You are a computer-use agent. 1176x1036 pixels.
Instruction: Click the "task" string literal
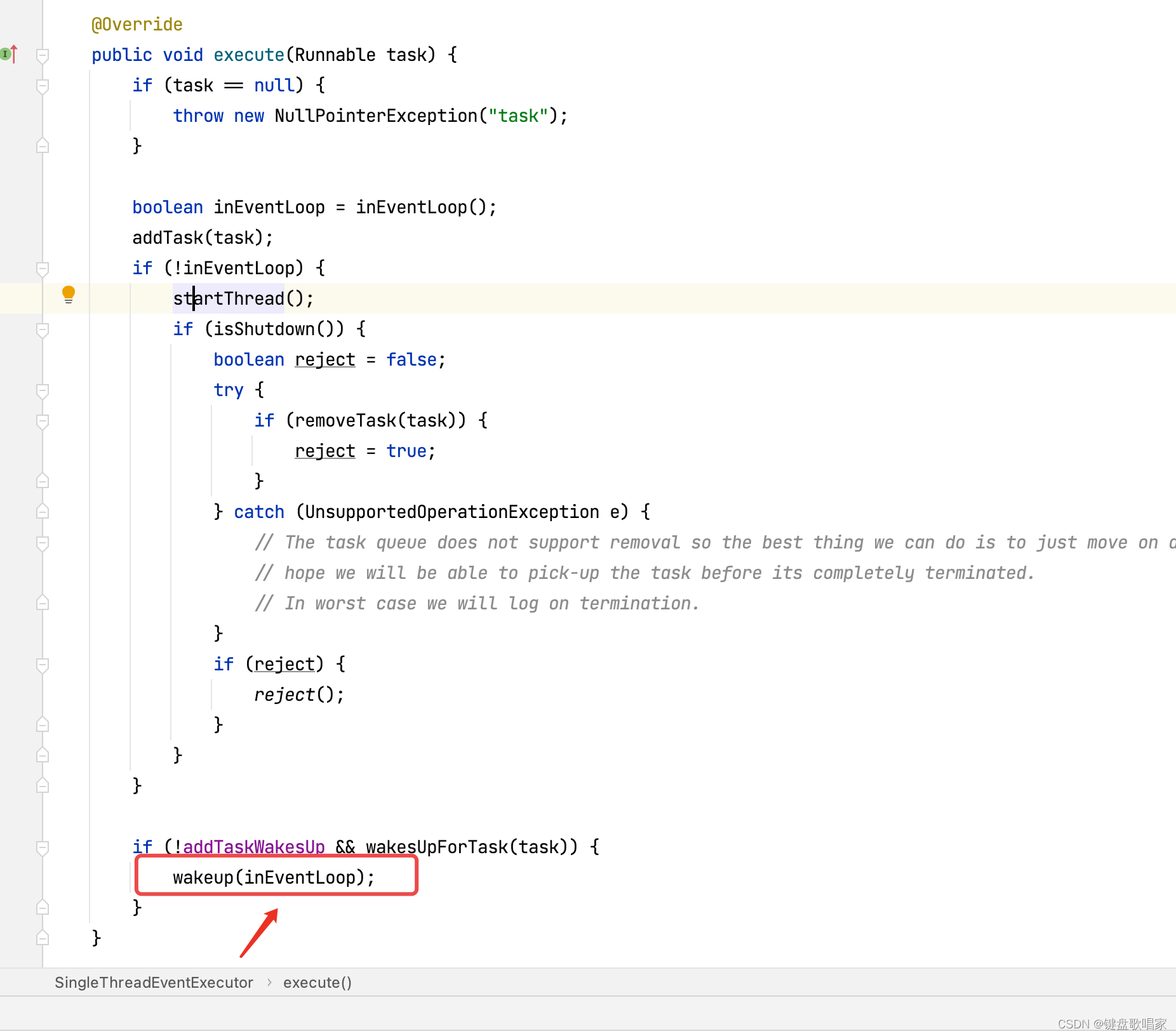(x=518, y=116)
